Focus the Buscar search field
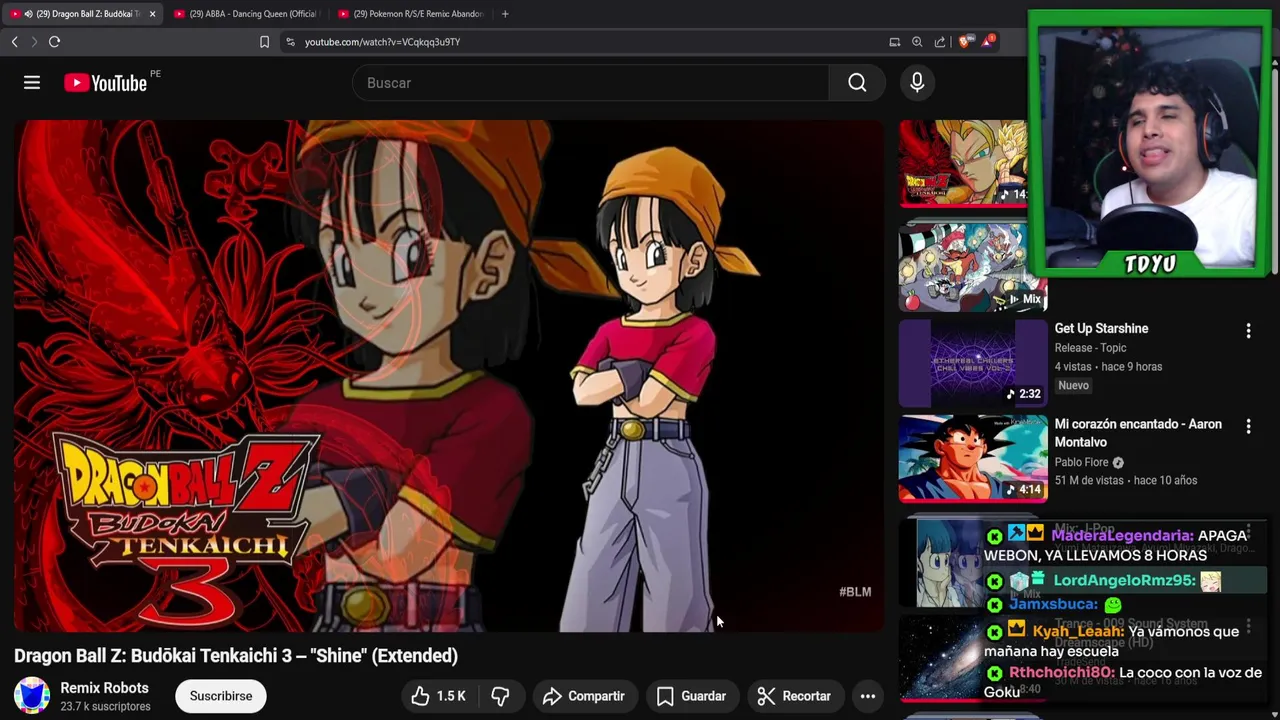Viewport: 1280px width, 720px height. pos(590,83)
